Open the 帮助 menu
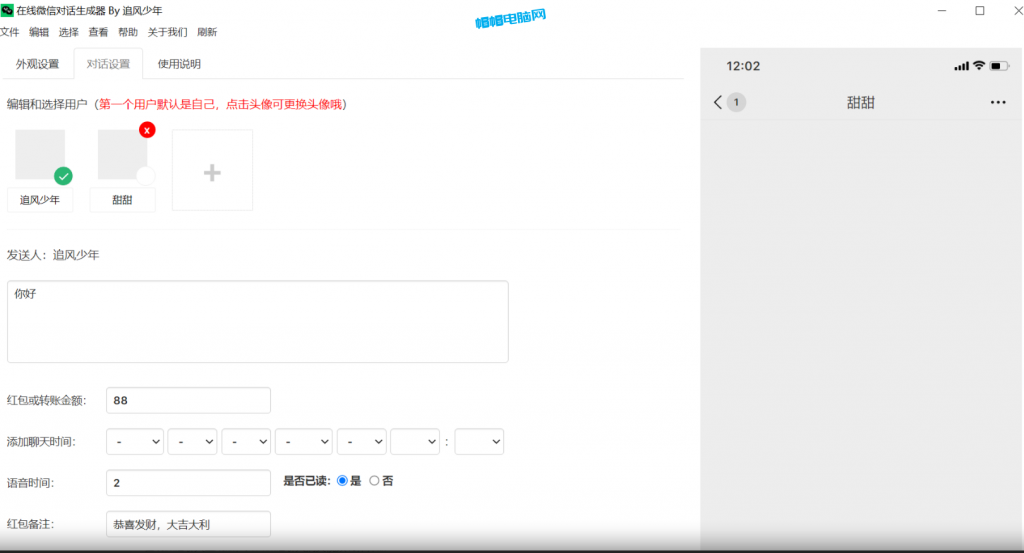Viewport: 1024px width, 553px height. pyautogui.click(x=128, y=32)
